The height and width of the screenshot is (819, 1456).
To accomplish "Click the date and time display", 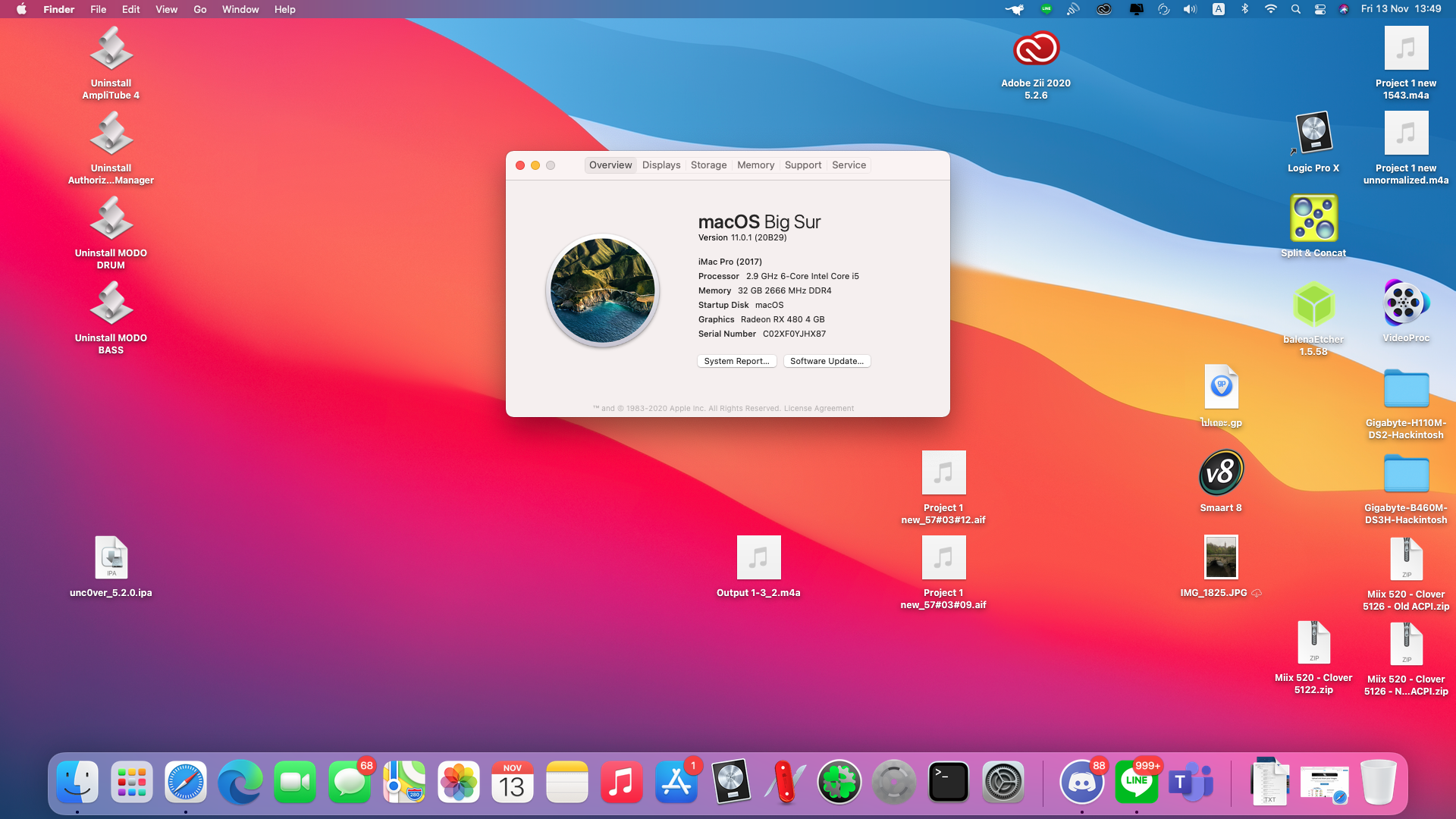I will coord(1401,9).
